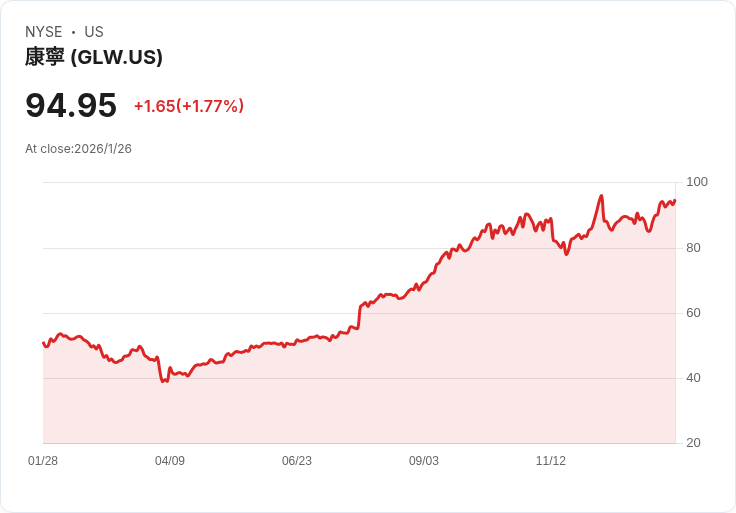
Task: Click the +1.65(+1.77%) price change
Action: pyautogui.click(x=189, y=106)
